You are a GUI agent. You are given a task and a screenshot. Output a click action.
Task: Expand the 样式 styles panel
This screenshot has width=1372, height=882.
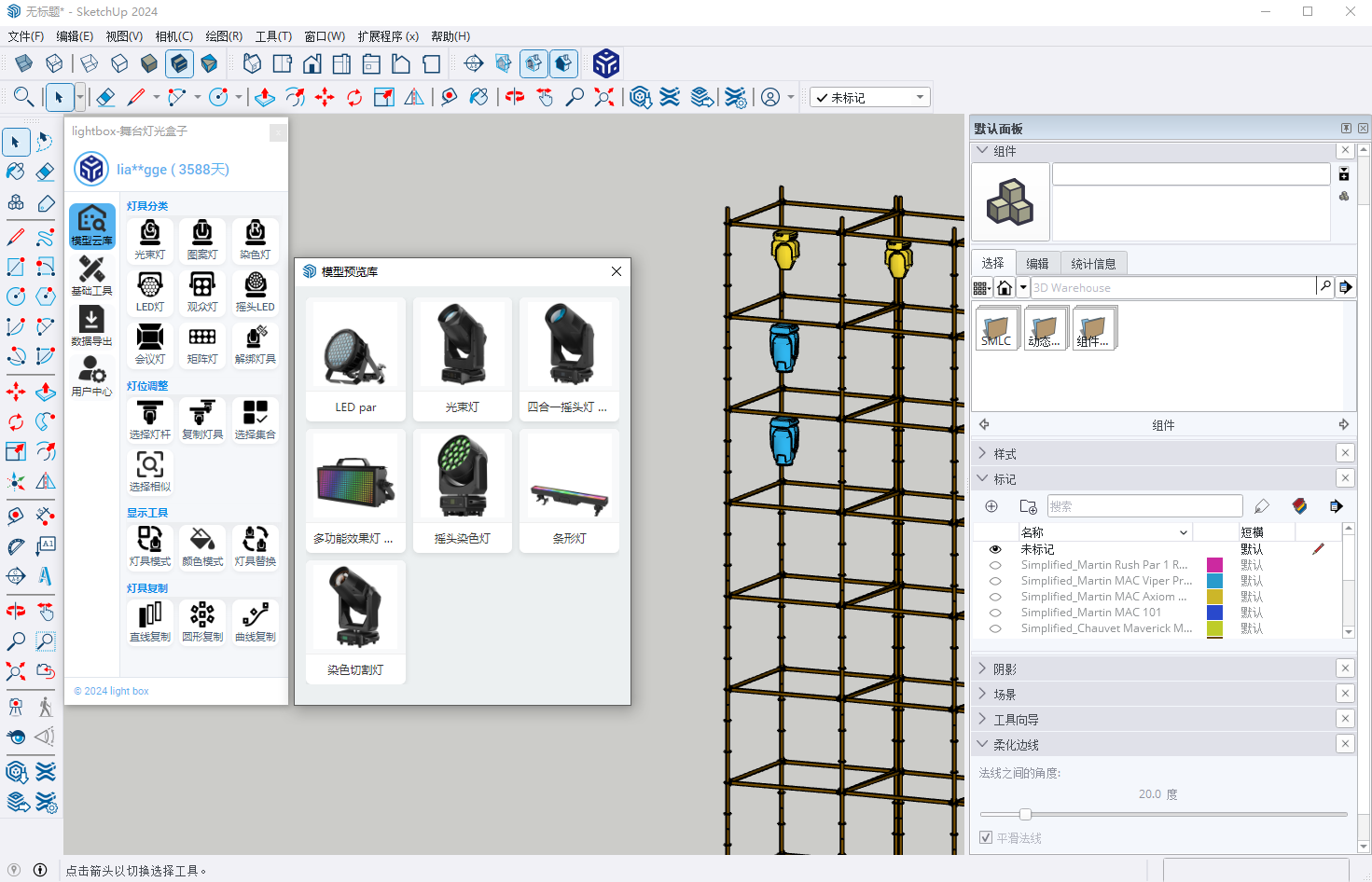1005,454
